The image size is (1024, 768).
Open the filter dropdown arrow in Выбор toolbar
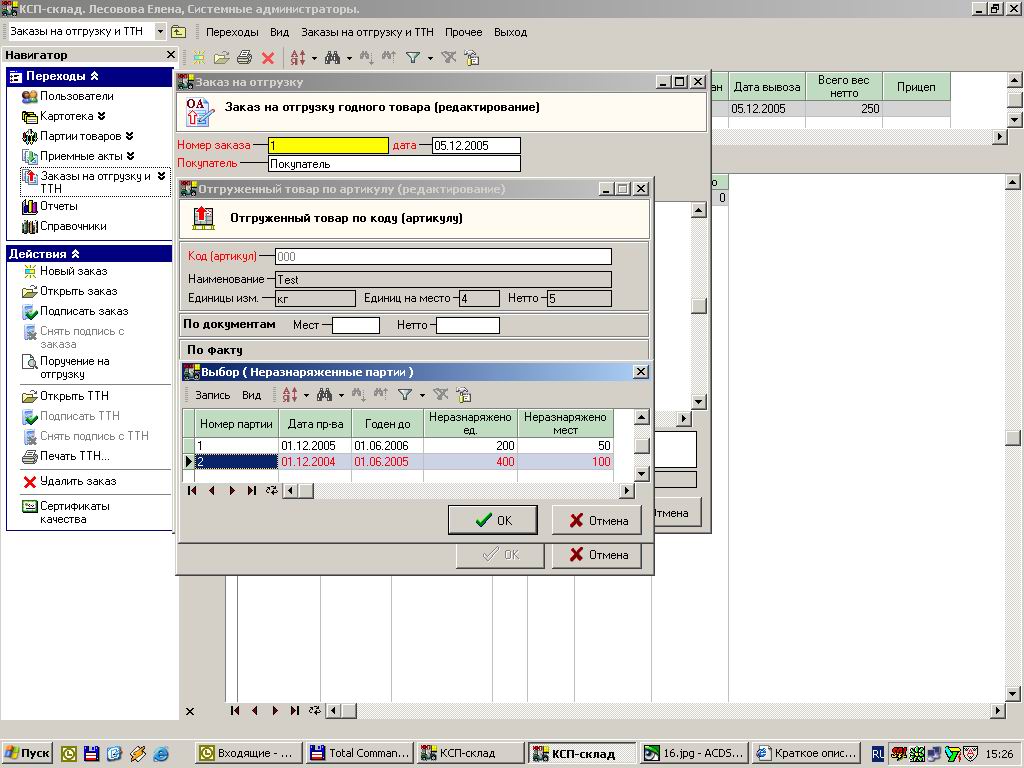click(x=423, y=396)
